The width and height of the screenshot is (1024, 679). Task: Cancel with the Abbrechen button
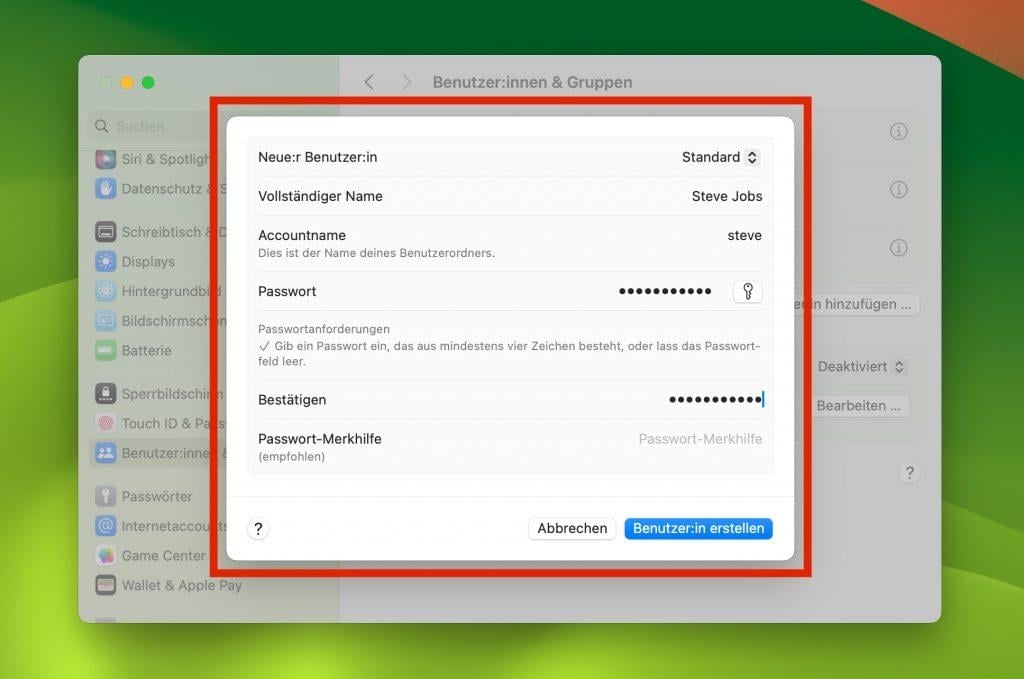click(x=571, y=528)
